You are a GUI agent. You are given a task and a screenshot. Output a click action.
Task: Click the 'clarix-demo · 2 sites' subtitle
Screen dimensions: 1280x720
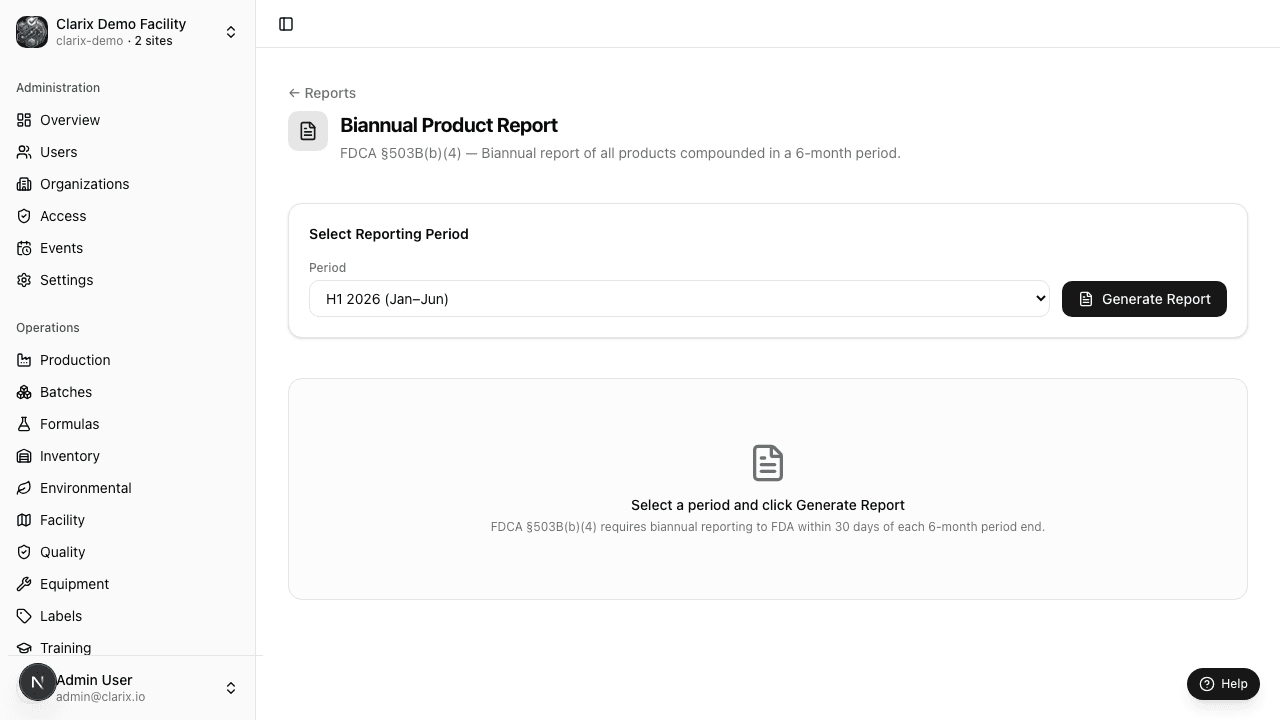tap(114, 41)
